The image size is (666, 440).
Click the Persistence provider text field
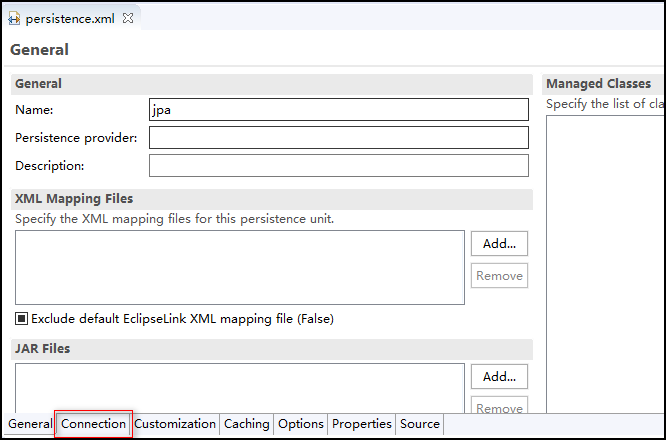[x=339, y=138]
